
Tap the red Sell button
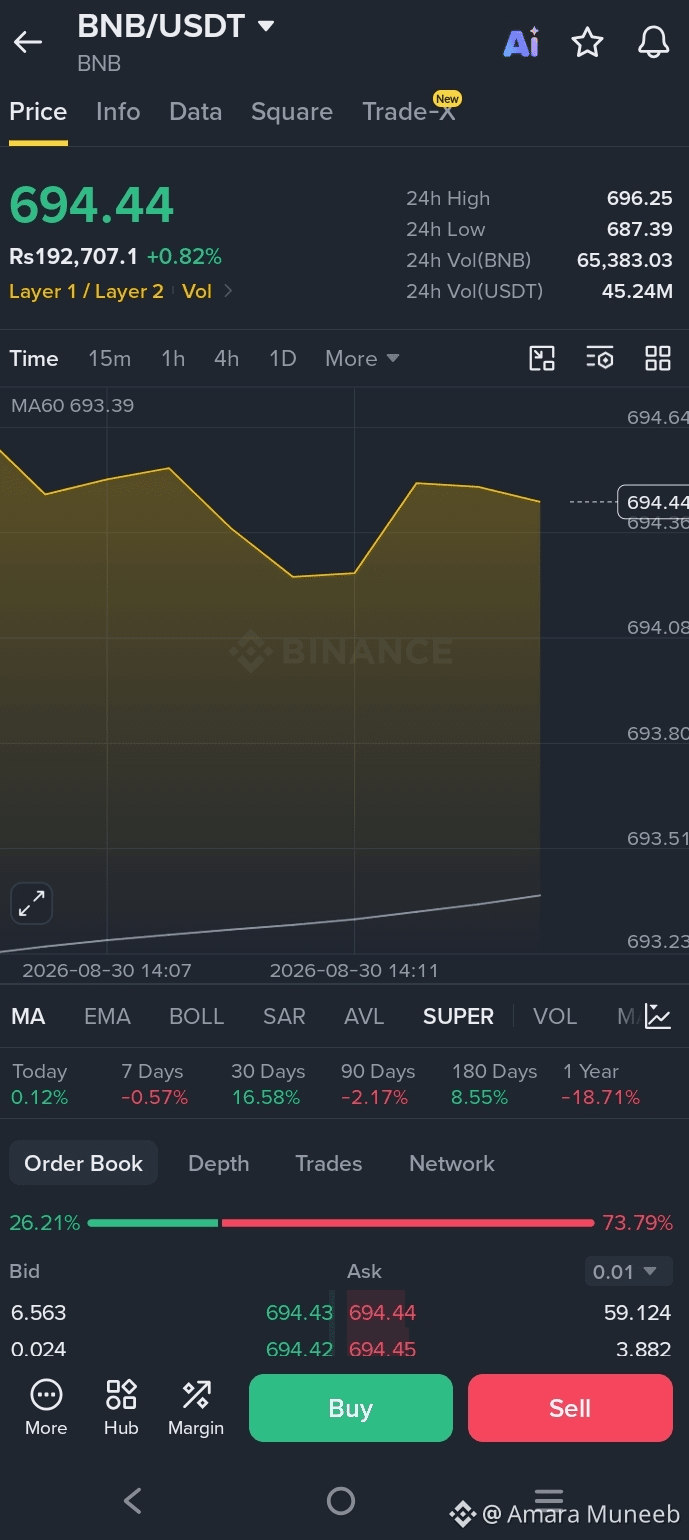pos(570,1408)
